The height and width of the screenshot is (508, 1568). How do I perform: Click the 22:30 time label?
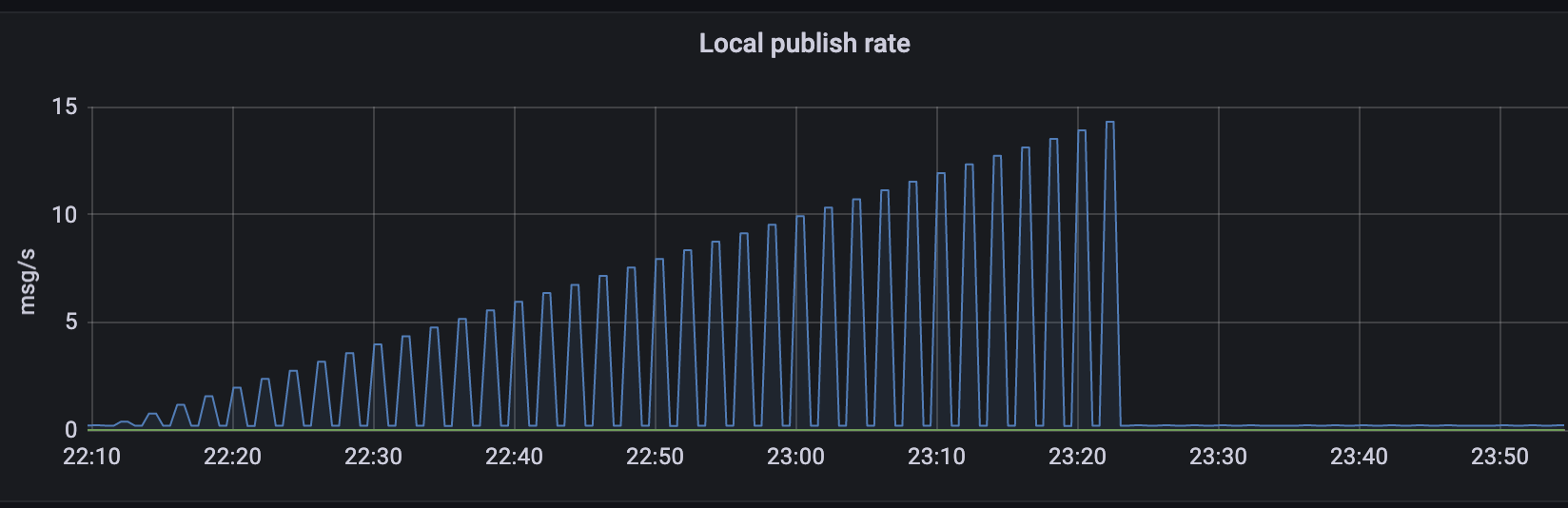tap(373, 457)
